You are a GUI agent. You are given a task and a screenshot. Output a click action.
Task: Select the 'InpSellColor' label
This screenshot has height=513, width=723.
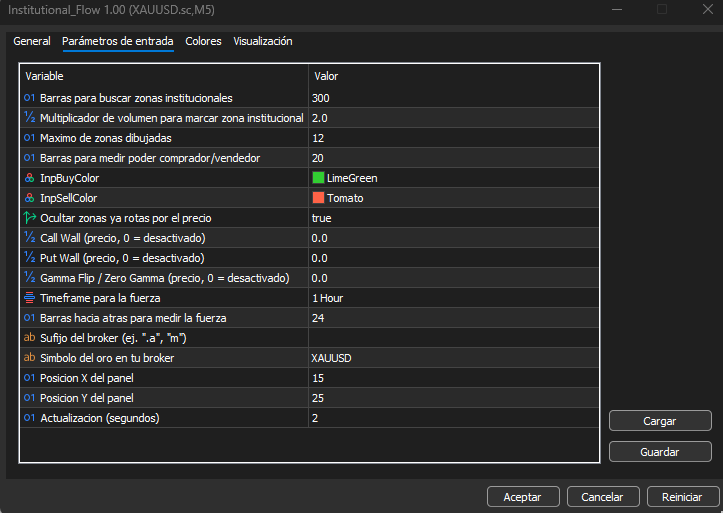(x=68, y=198)
